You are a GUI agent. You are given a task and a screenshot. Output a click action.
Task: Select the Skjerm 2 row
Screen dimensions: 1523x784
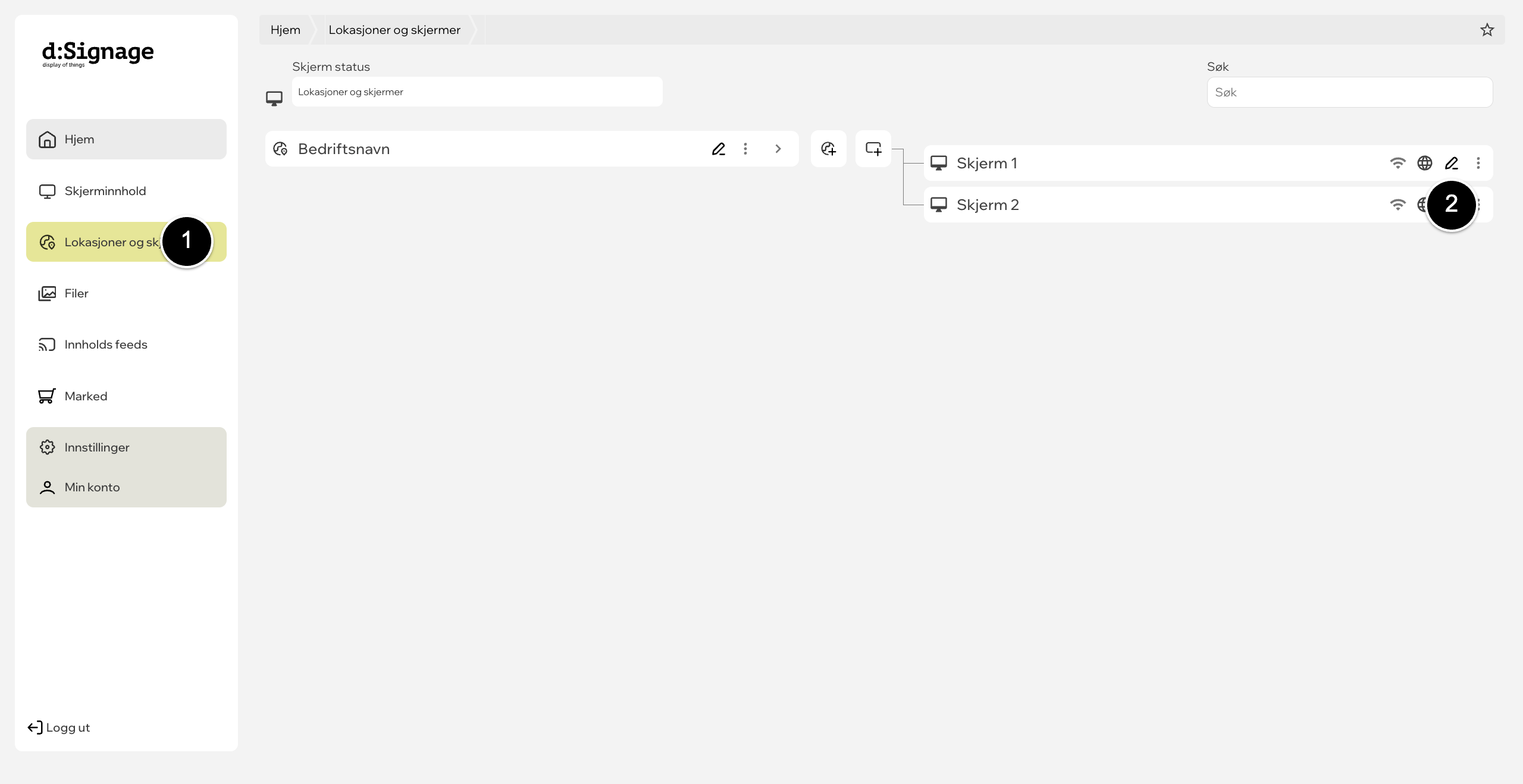[x=1208, y=205]
